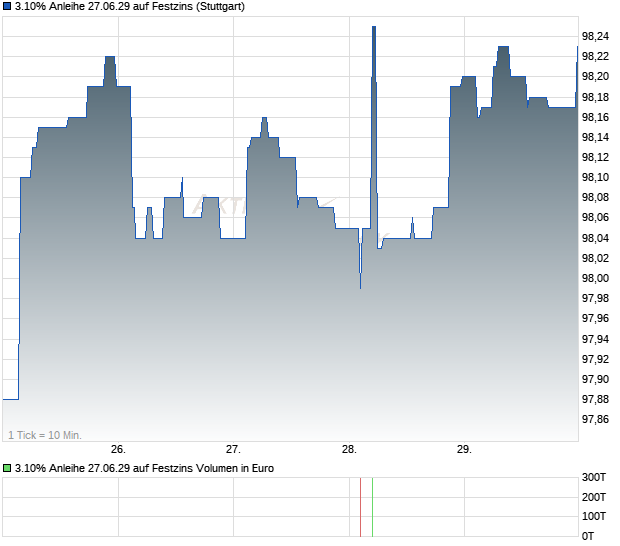Select the '27.' date label on x-axis
The image size is (620, 546).
233,450
